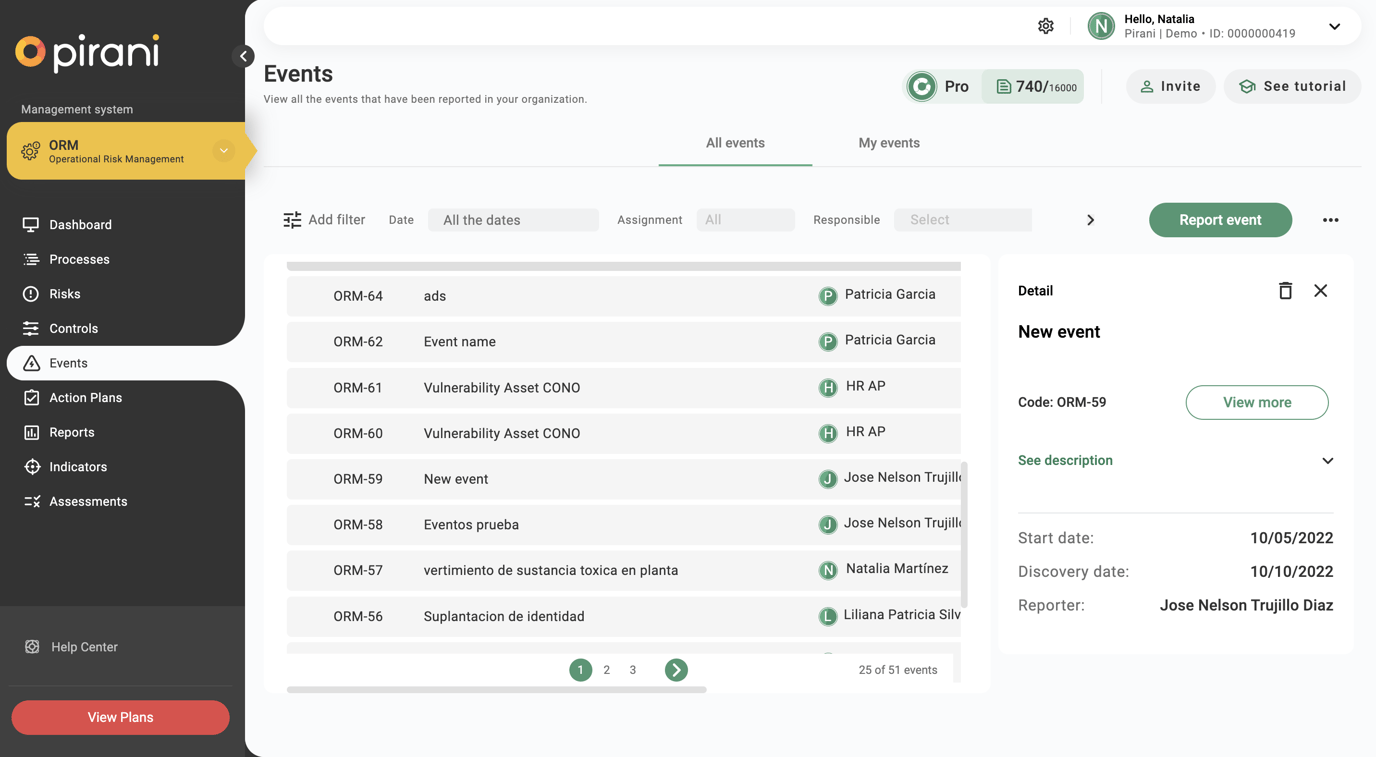Select the Processes sidebar icon

coord(31,259)
